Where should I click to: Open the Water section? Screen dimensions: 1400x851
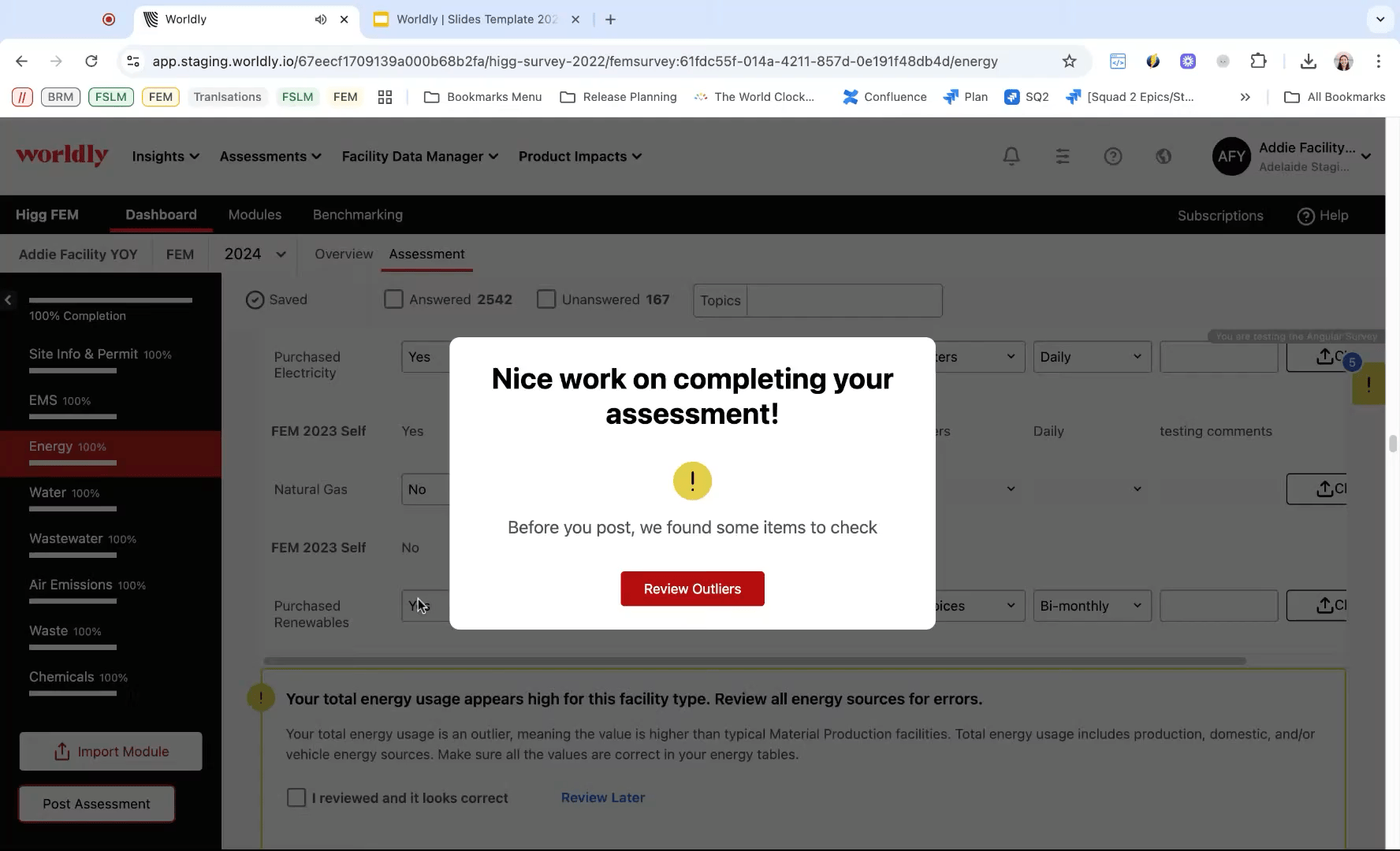point(110,500)
